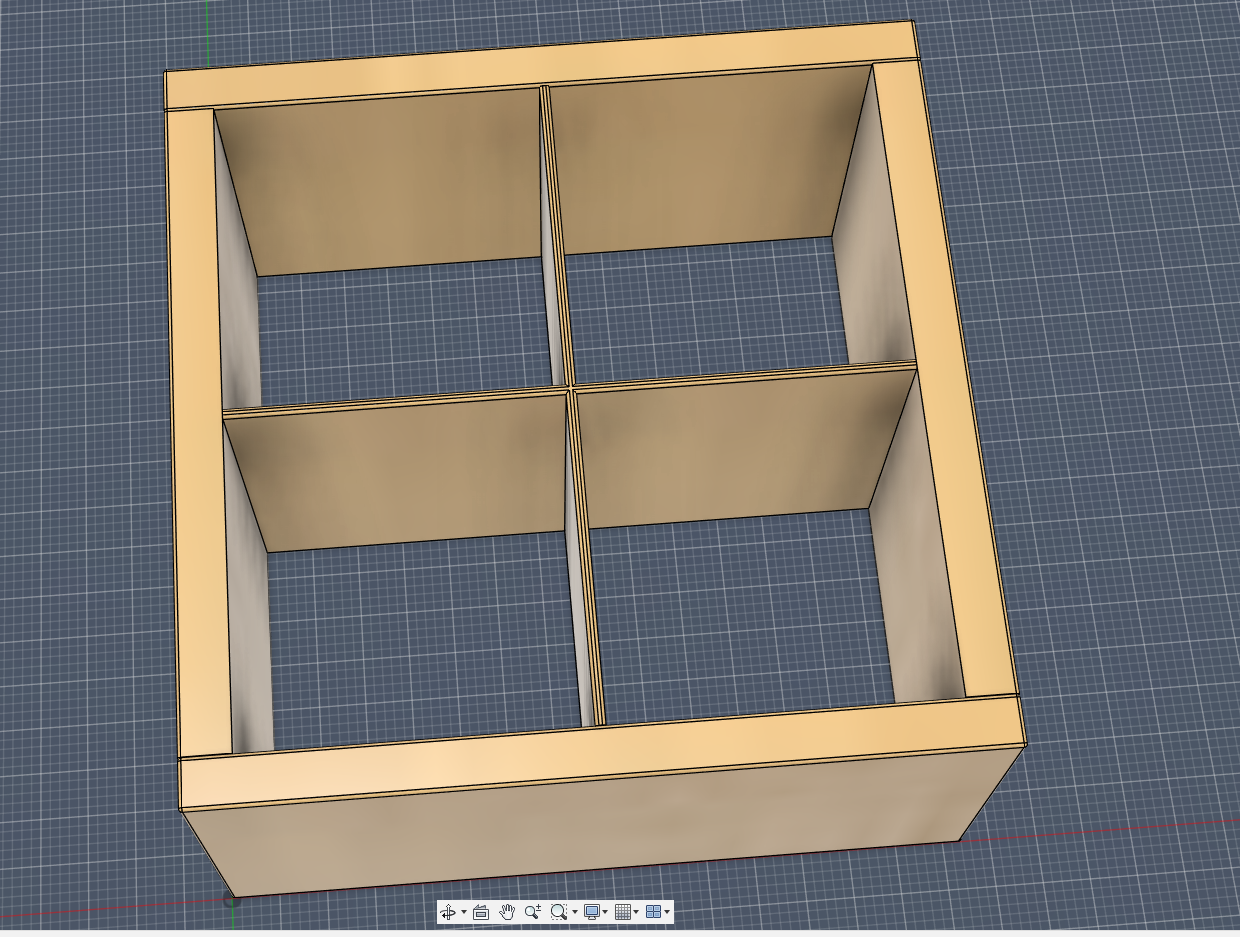Click the Display Settings monitor icon
Image resolution: width=1240 pixels, height=937 pixels.
pos(592,912)
